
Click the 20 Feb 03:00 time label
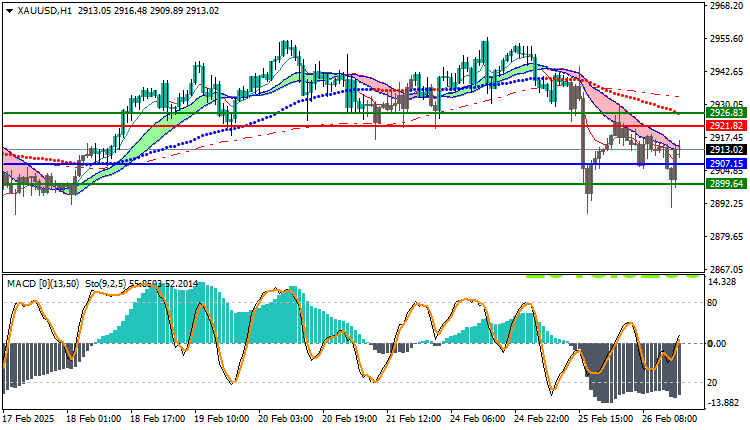pyautogui.click(x=286, y=419)
